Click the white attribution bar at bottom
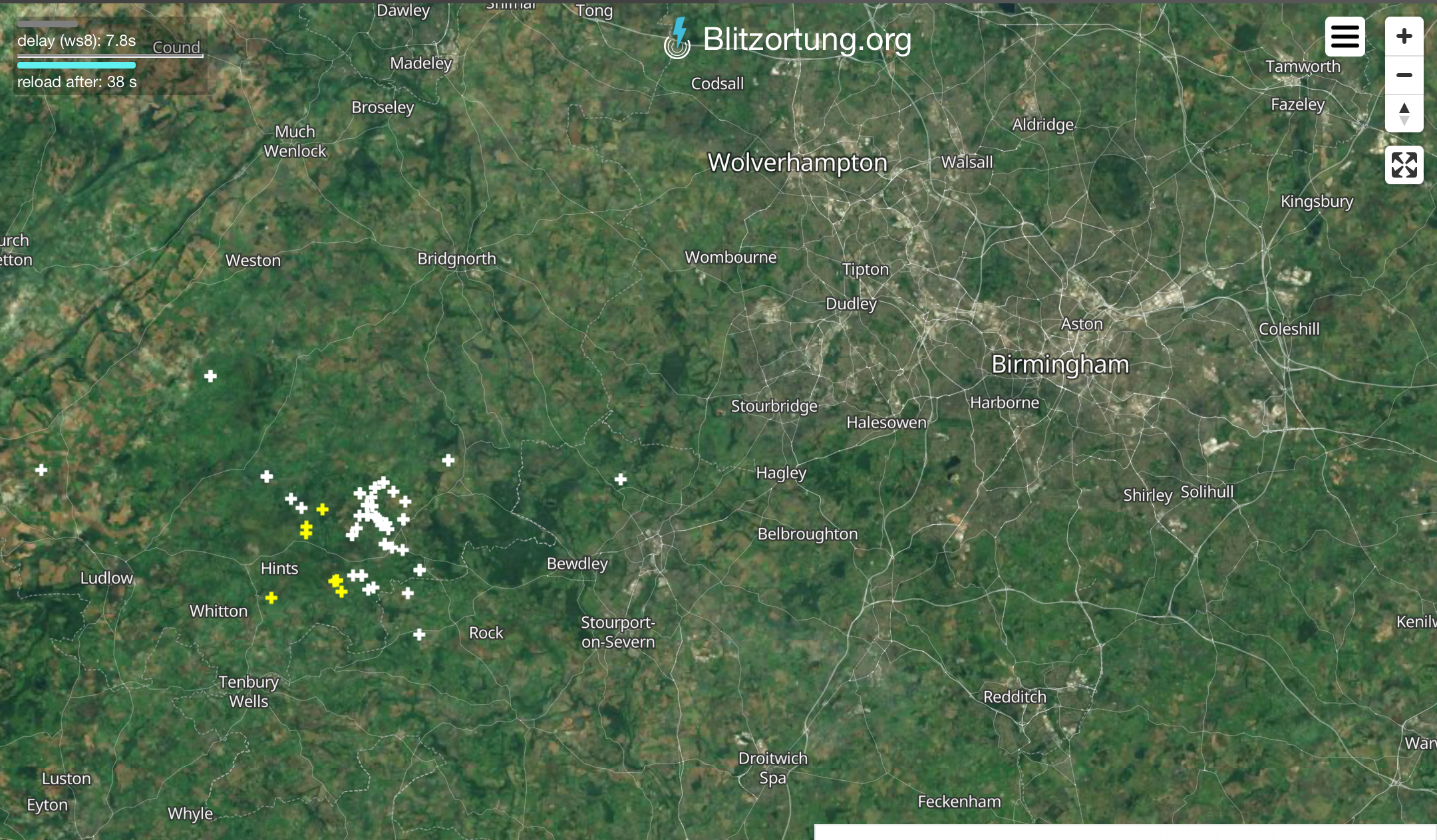1437x840 pixels. point(1125,832)
